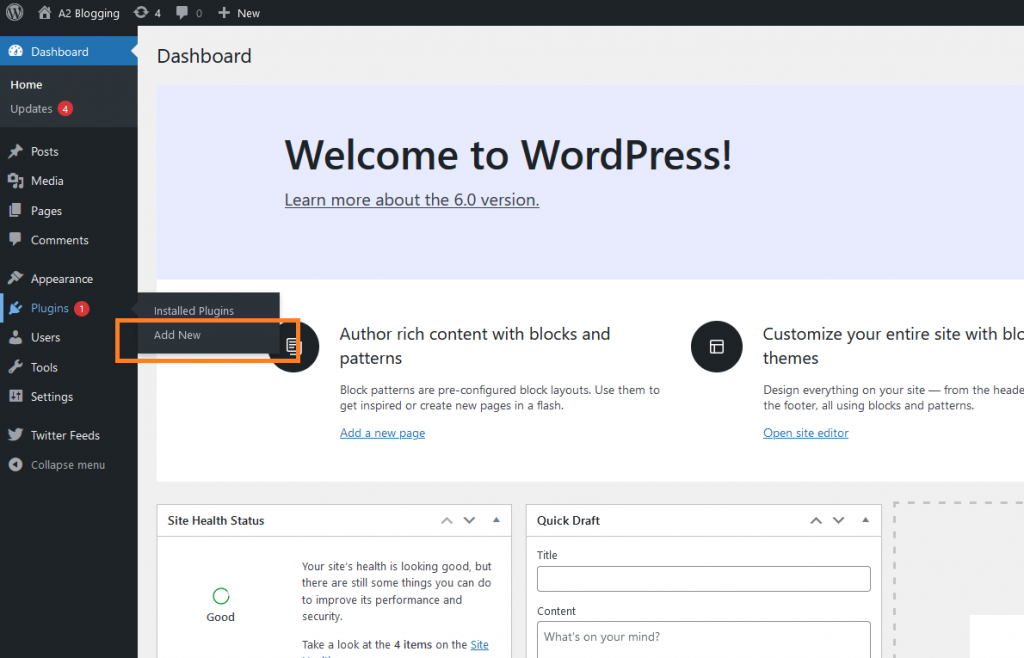This screenshot has width=1024, height=658.
Task: Click inside the Quick Draft Title field
Action: pyautogui.click(x=703, y=578)
